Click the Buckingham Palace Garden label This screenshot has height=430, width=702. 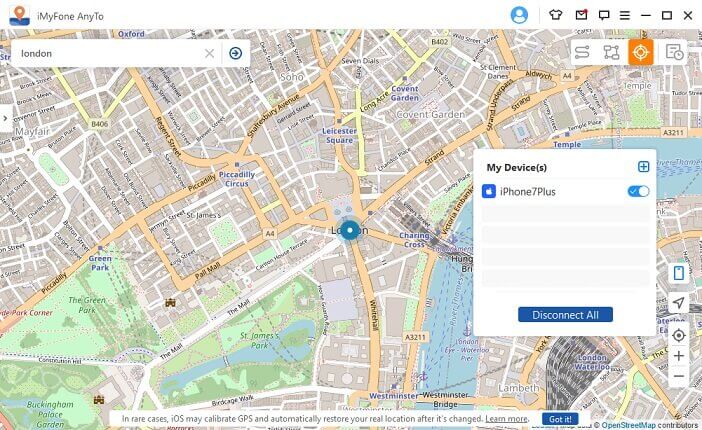50,414
